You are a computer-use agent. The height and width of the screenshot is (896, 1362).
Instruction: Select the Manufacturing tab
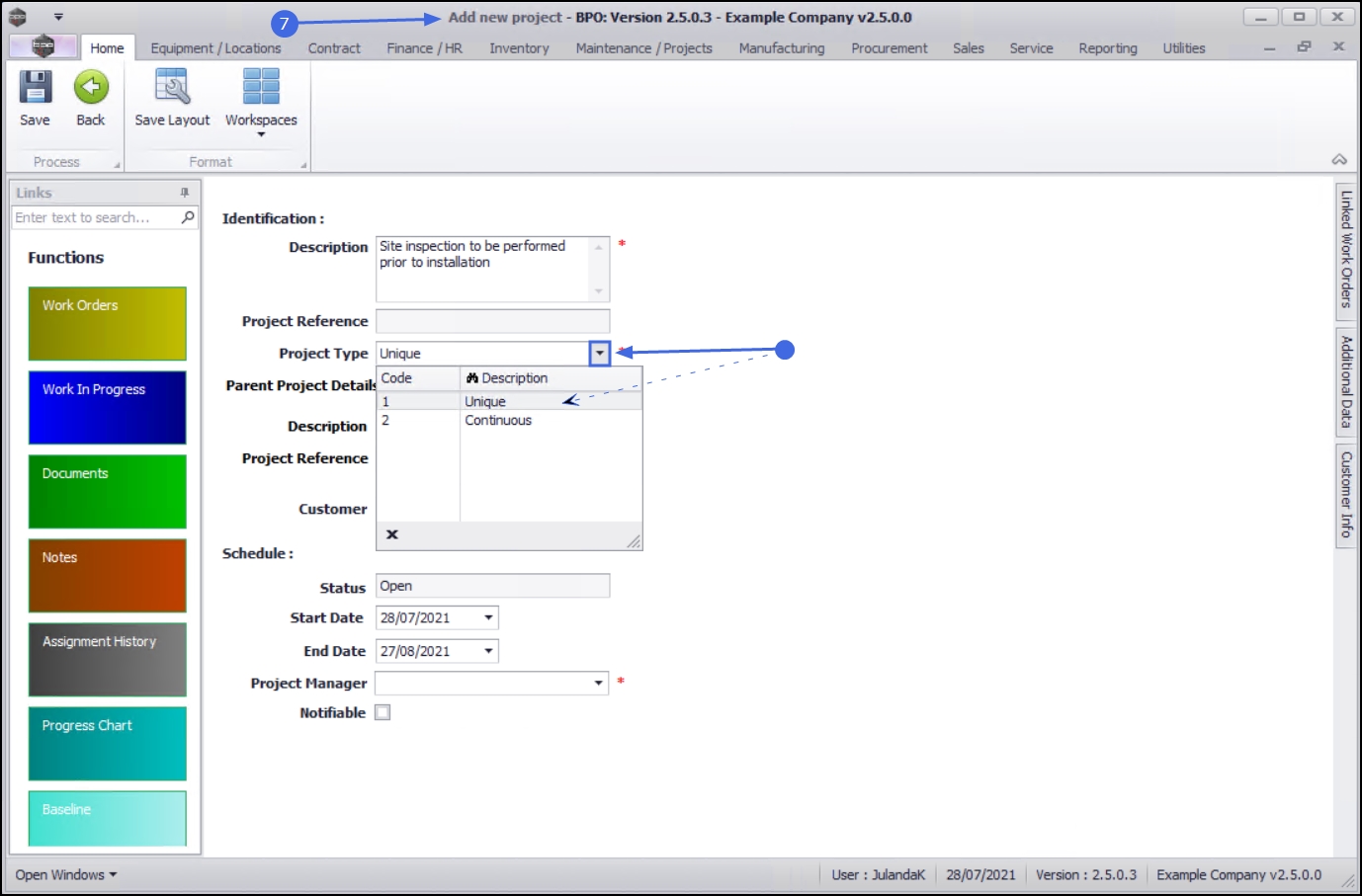pyautogui.click(x=782, y=48)
